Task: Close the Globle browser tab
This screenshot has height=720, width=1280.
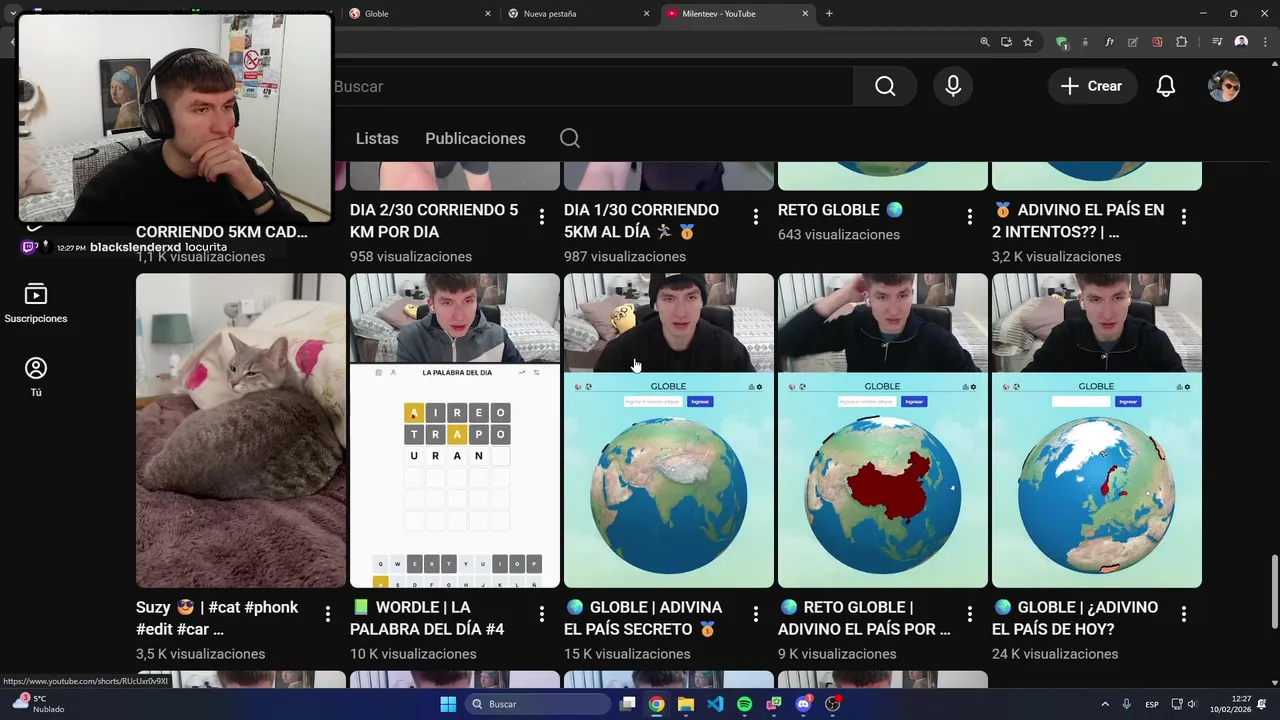Action: pos(488,13)
